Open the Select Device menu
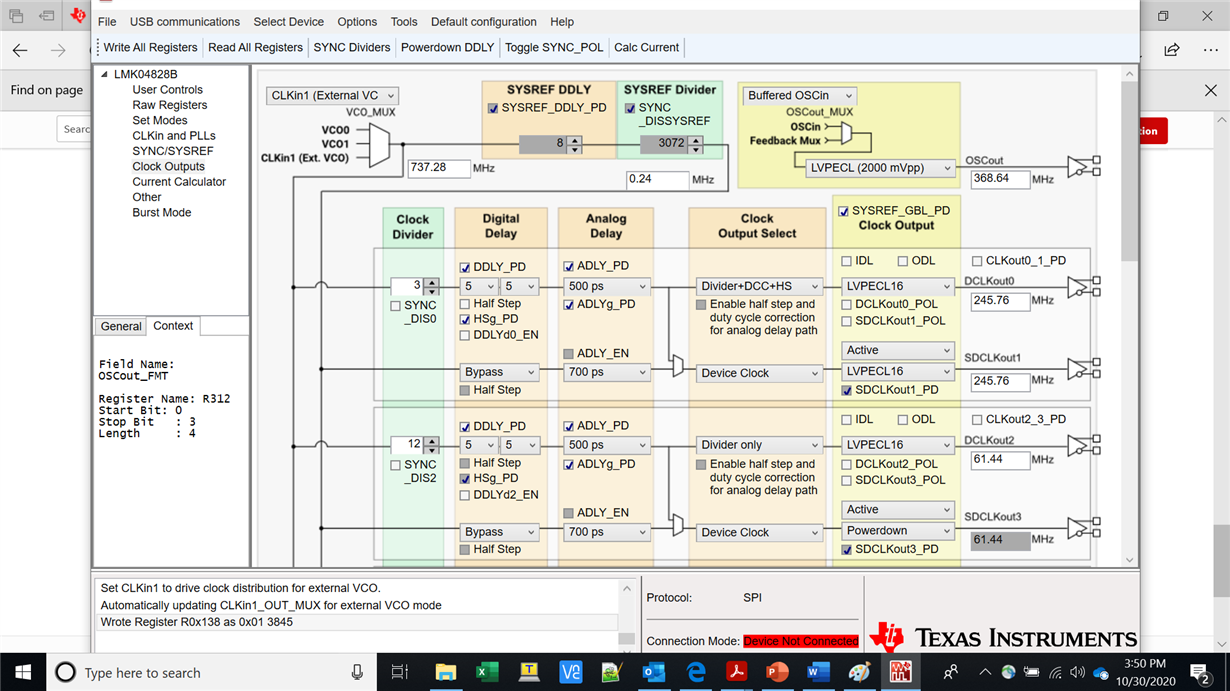 tap(289, 22)
